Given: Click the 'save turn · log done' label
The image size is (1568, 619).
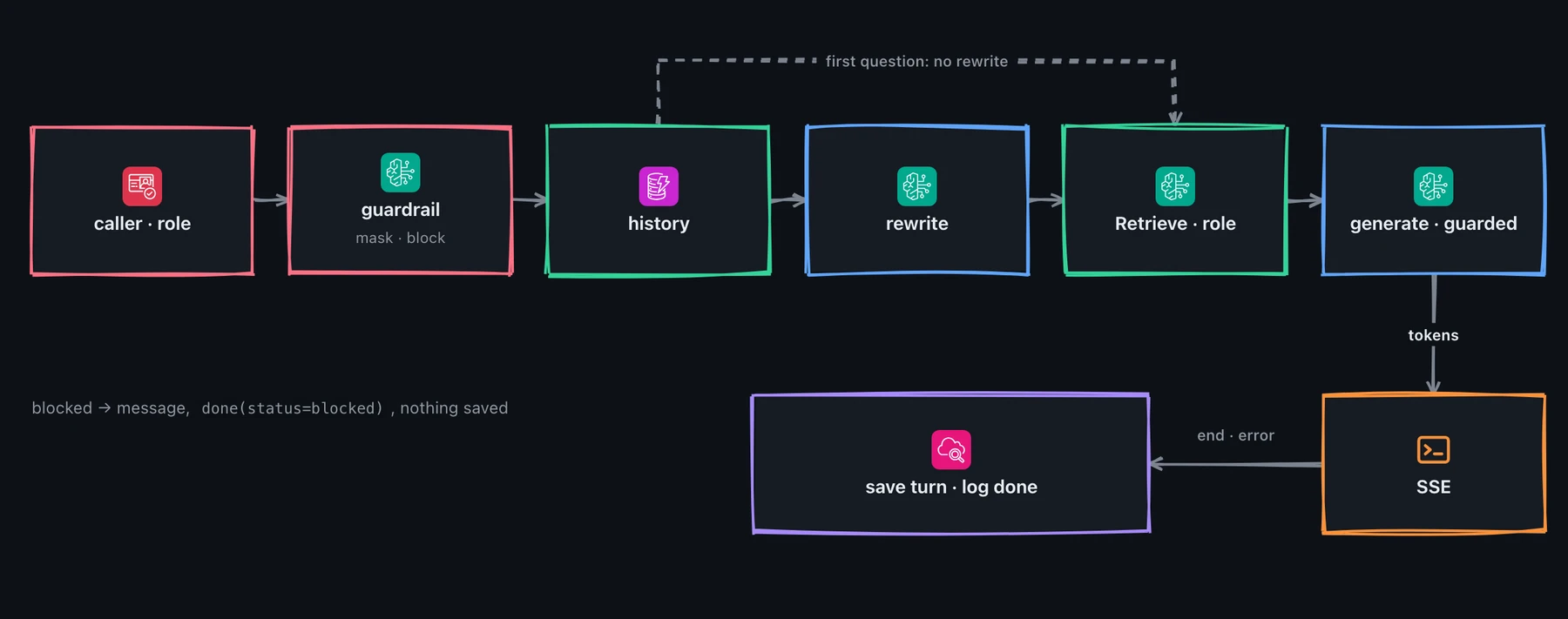Looking at the screenshot, I should (x=951, y=487).
